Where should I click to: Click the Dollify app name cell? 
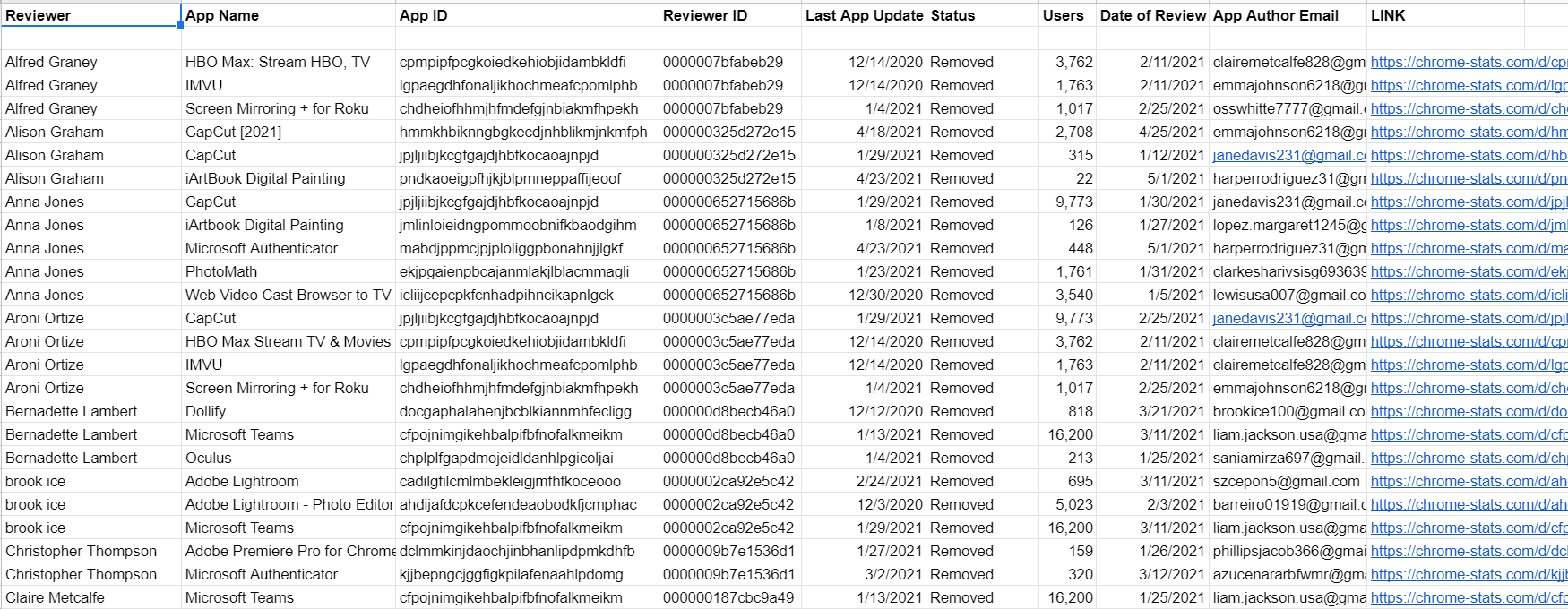[288, 411]
